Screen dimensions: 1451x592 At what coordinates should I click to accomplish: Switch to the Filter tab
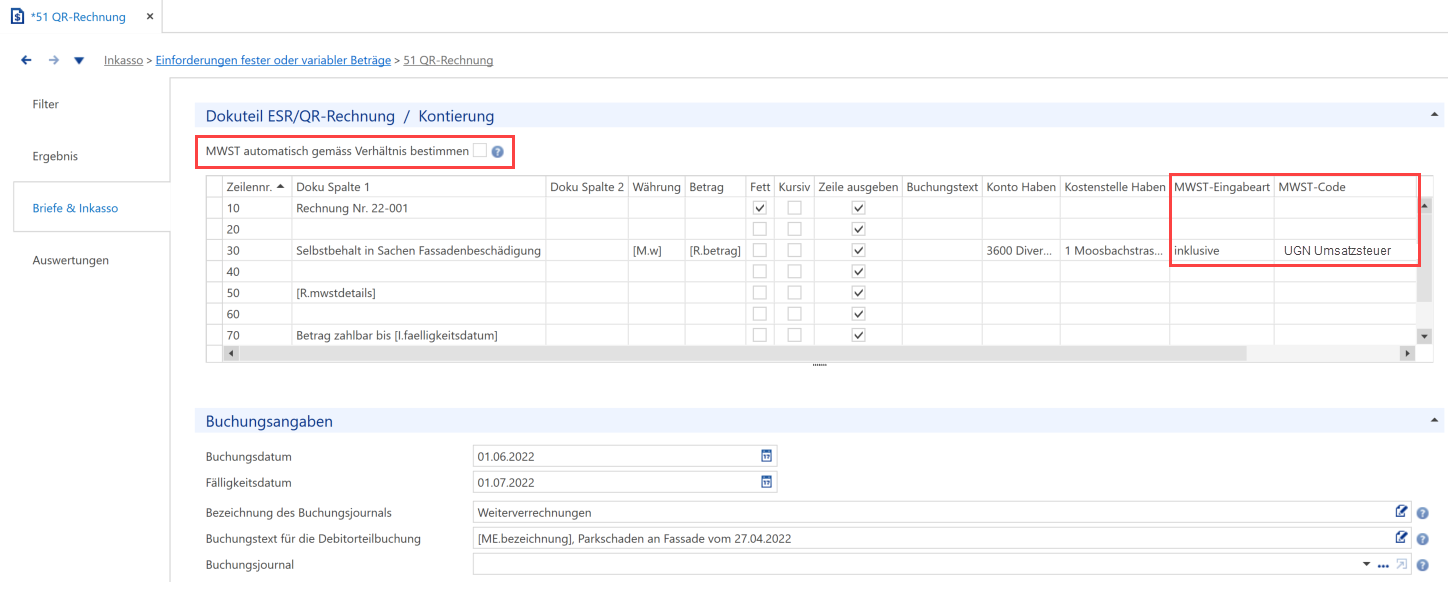click(46, 104)
